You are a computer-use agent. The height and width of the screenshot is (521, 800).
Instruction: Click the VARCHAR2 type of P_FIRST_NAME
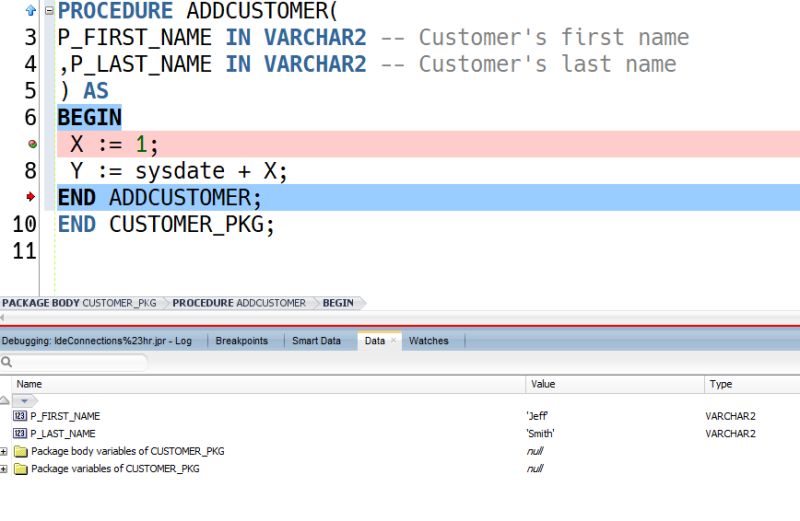[x=731, y=416]
